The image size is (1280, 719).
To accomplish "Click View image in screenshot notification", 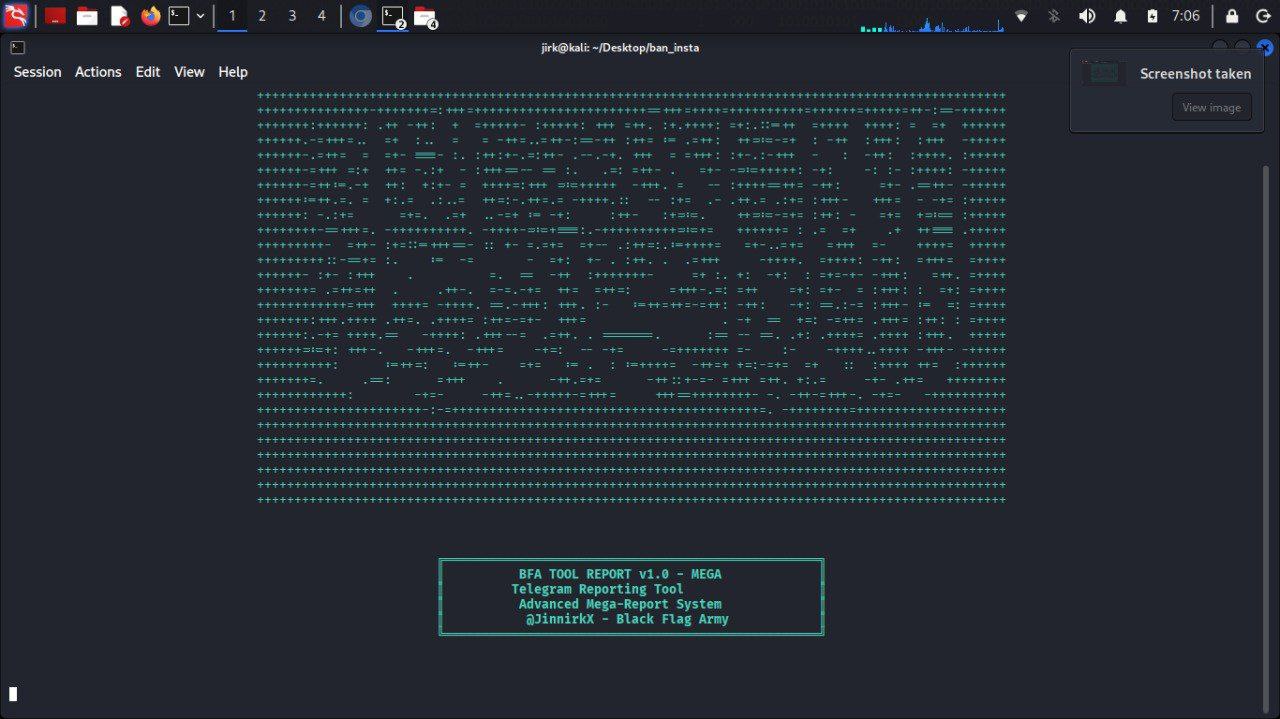I will tap(1211, 108).
